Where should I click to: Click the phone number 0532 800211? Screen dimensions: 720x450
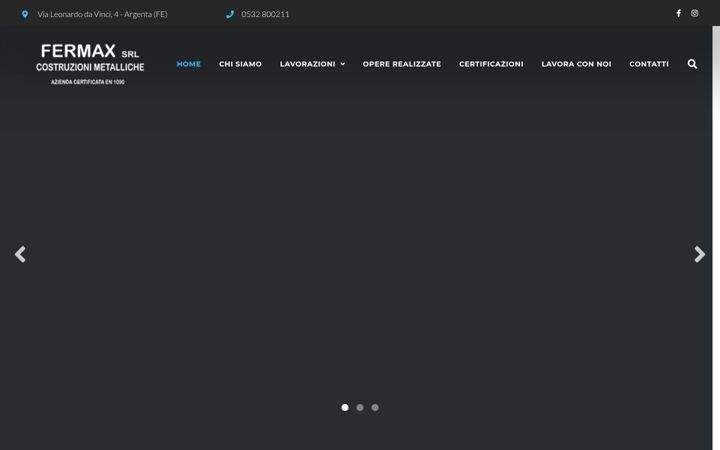point(265,14)
